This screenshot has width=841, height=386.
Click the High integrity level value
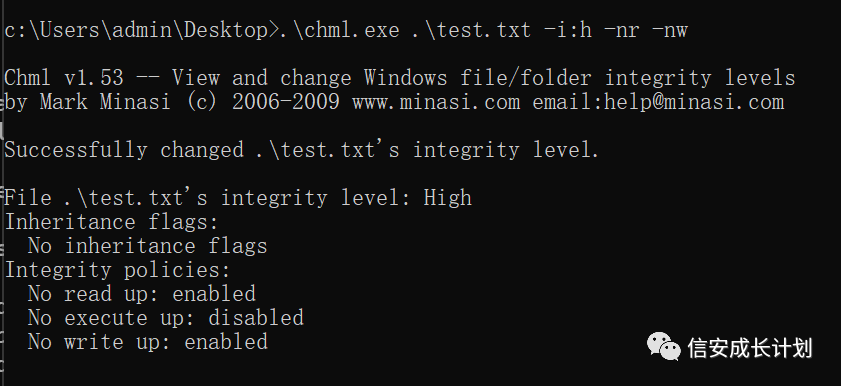[x=447, y=198]
